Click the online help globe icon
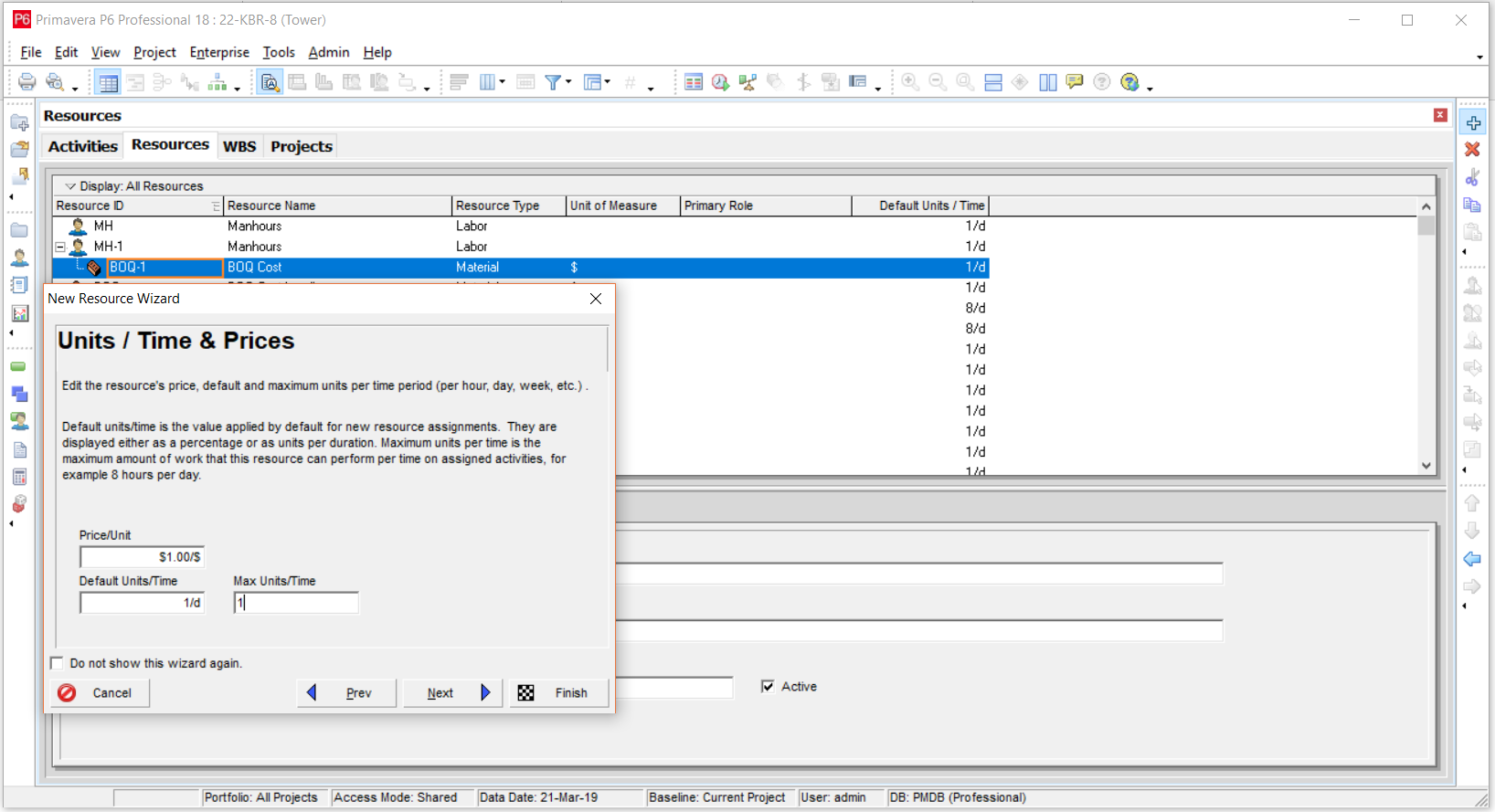Image resolution: width=1495 pixels, height=812 pixels. [x=1130, y=82]
